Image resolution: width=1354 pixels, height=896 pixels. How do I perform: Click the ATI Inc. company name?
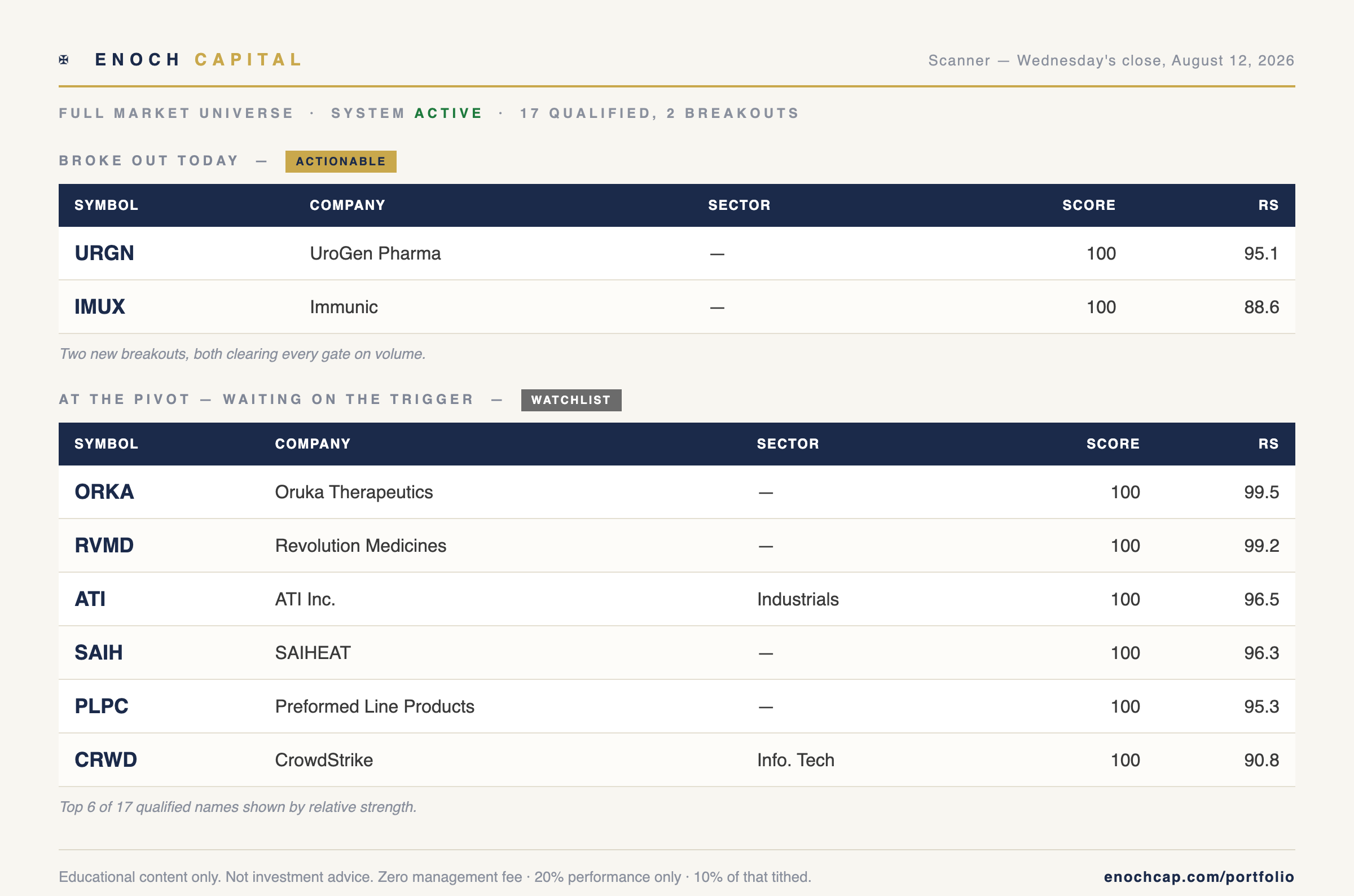click(x=305, y=600)
